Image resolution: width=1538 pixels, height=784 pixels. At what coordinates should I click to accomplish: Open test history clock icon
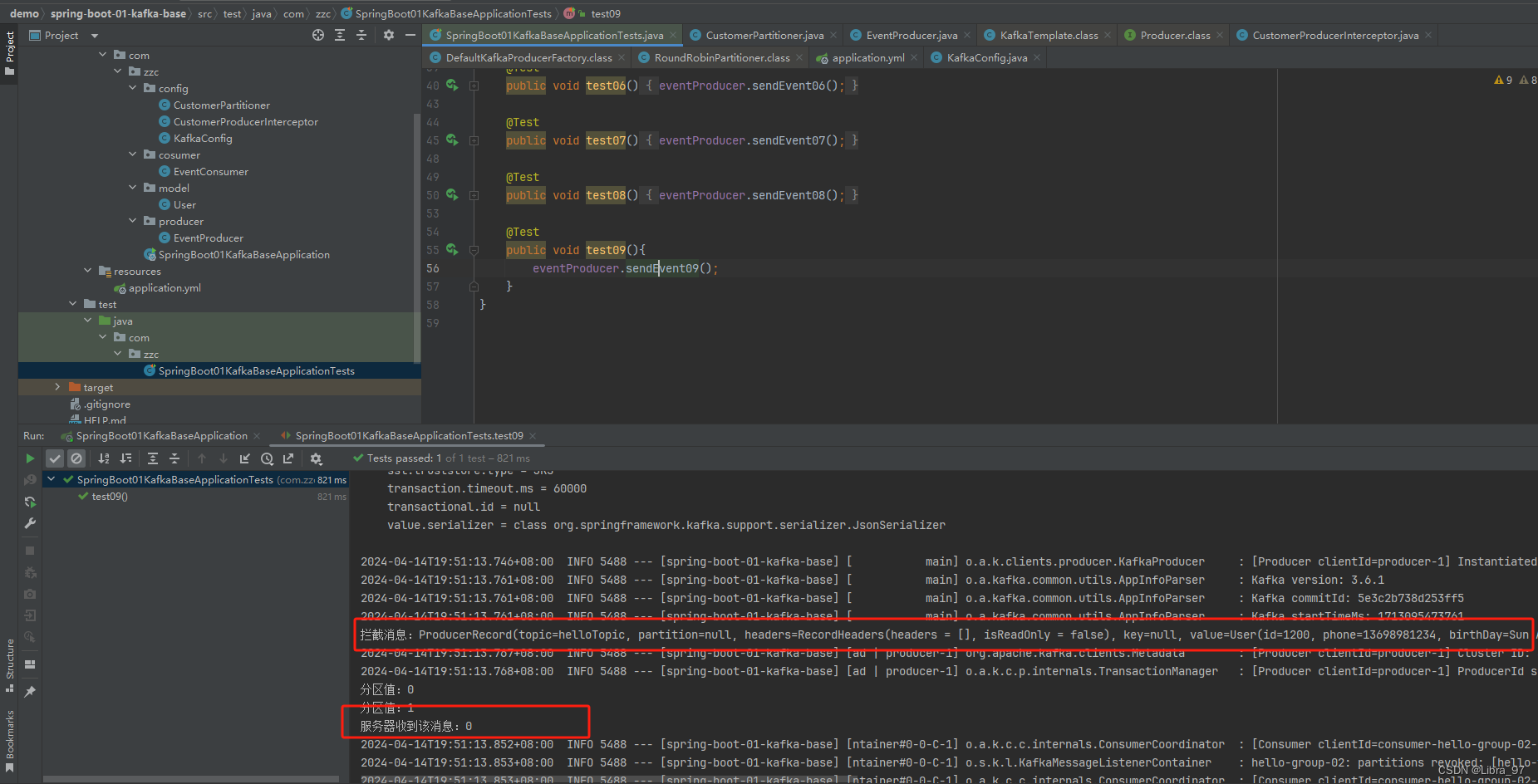(x=267, y=458)
